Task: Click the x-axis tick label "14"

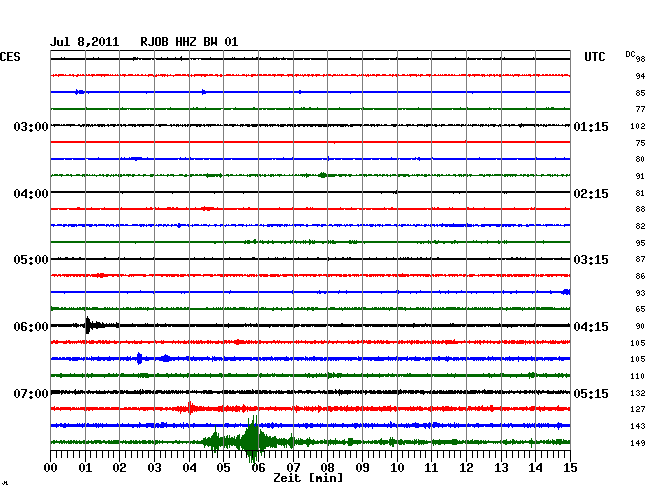Action: pyautogui.click(x=535, y=467)
